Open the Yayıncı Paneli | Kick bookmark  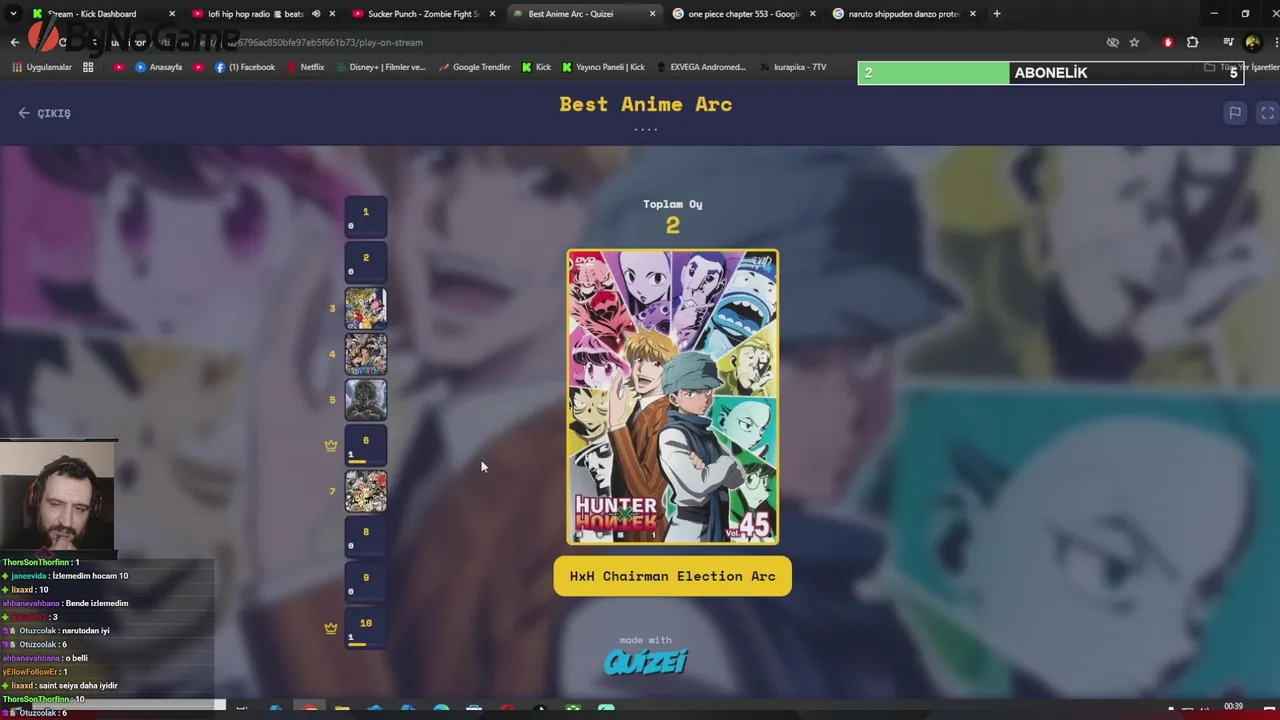tap(603, 67)
